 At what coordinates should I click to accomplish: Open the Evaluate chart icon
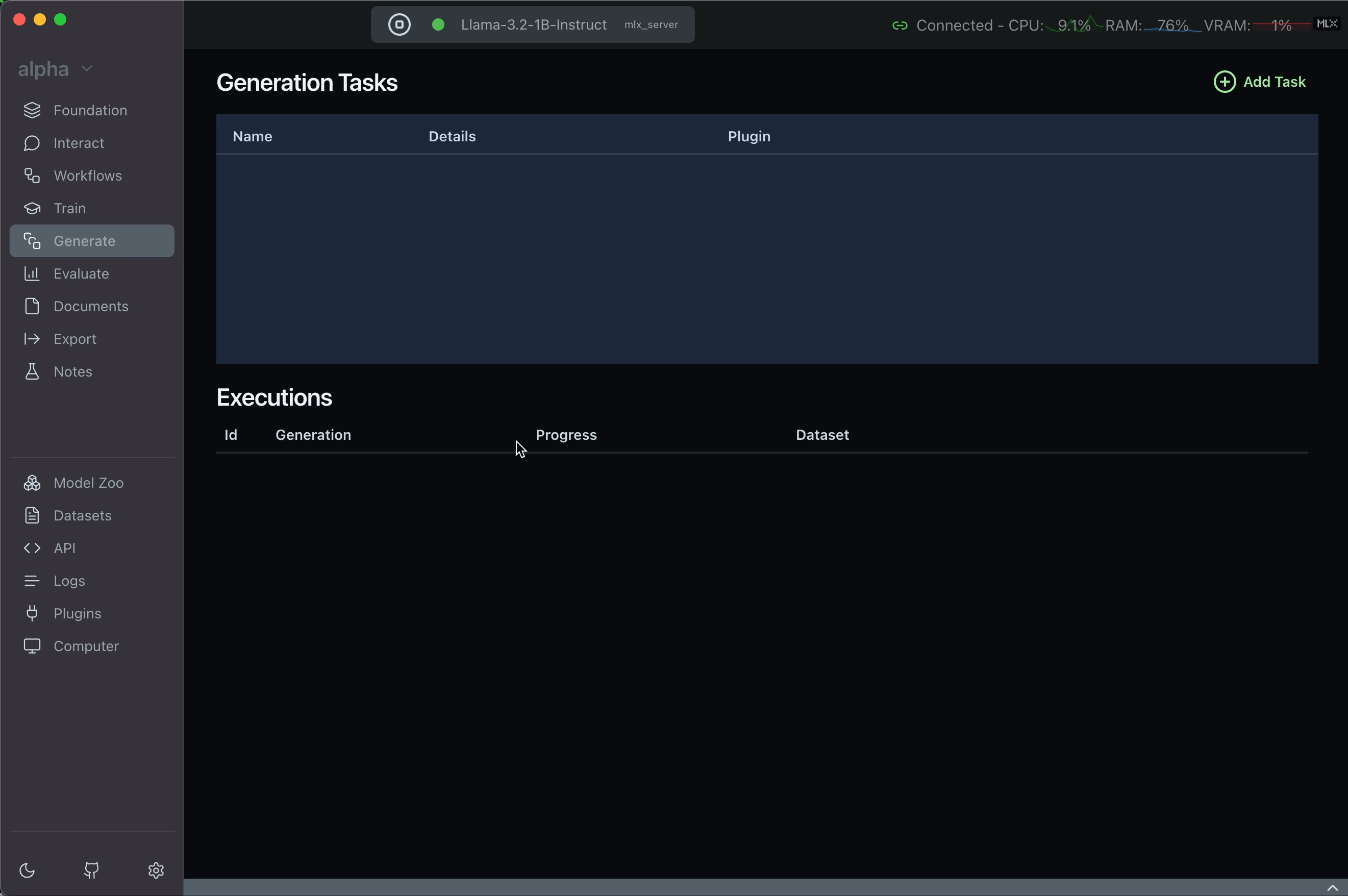pyautogui.click(x=32, y=273)
